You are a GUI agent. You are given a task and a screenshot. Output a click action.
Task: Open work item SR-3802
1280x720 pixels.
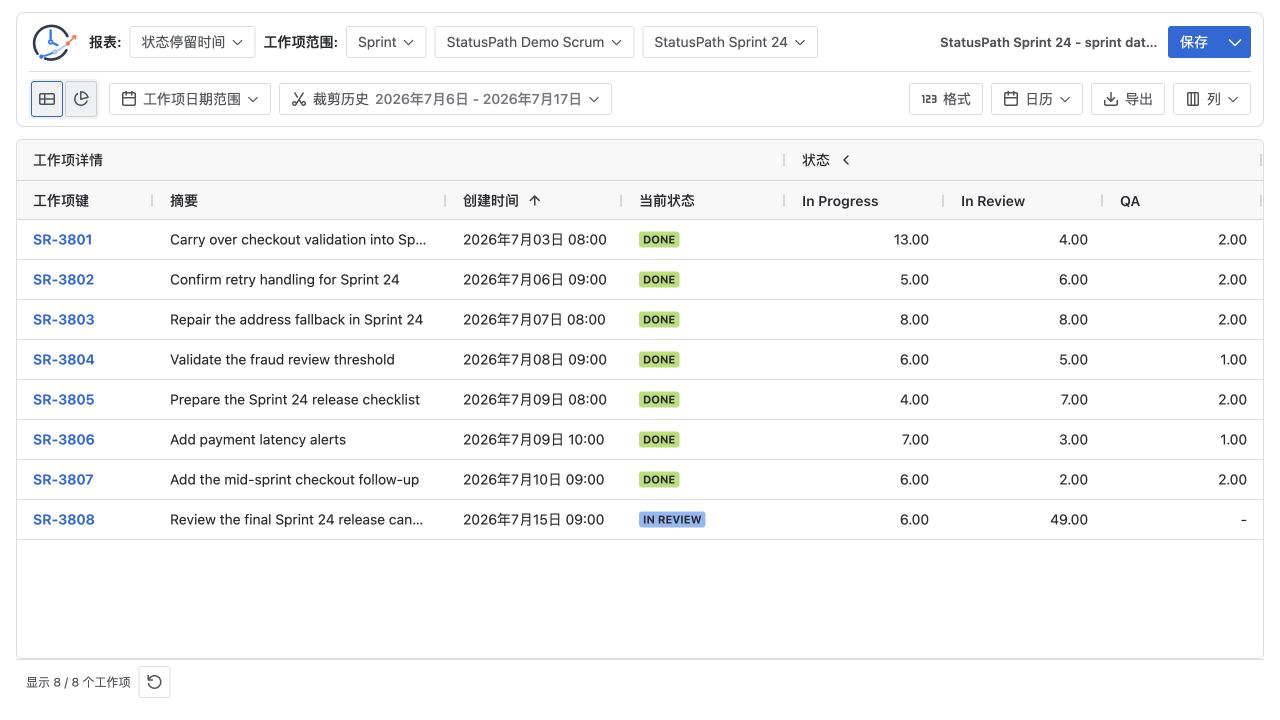(x=63, y=280)
